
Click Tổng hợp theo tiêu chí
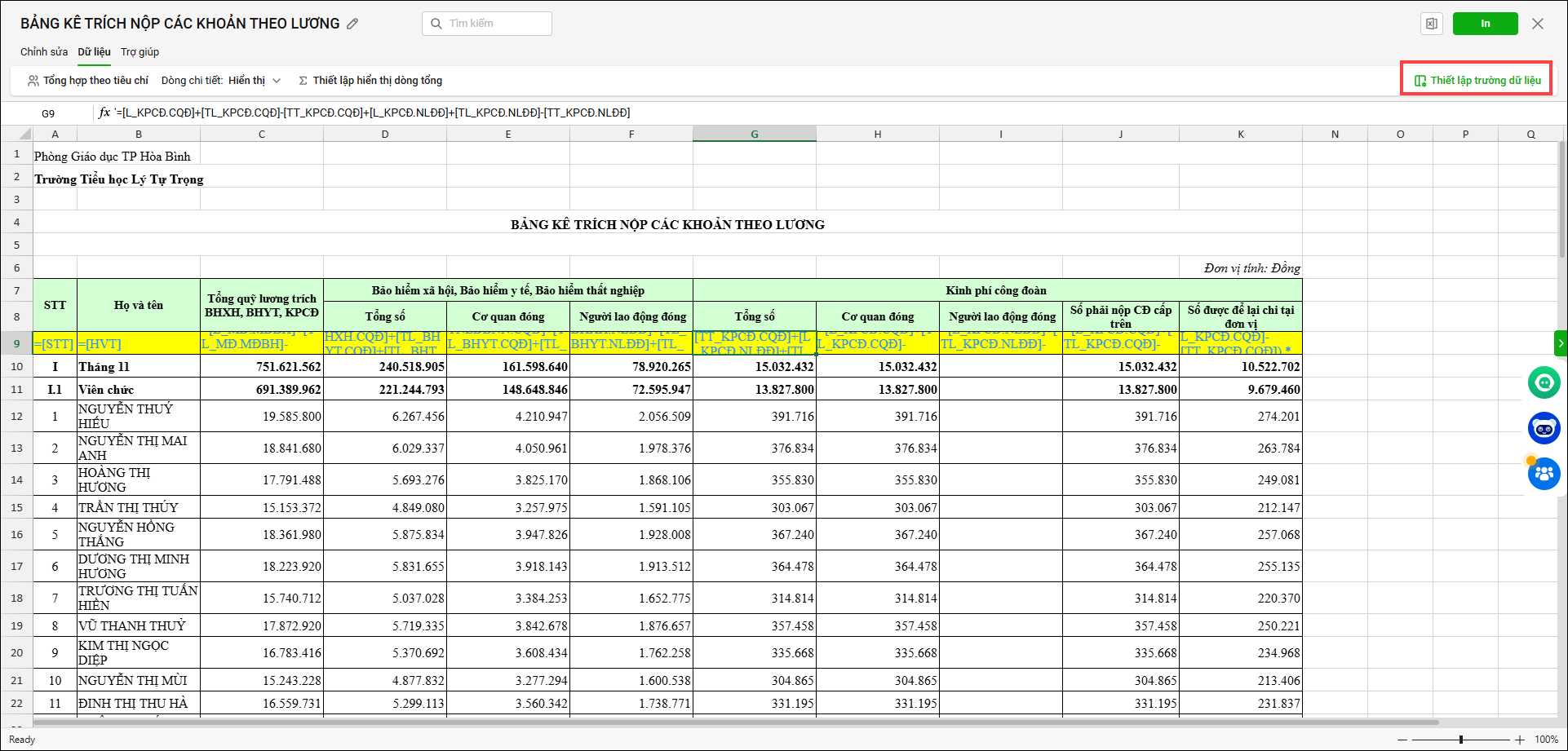coord(88,81)
